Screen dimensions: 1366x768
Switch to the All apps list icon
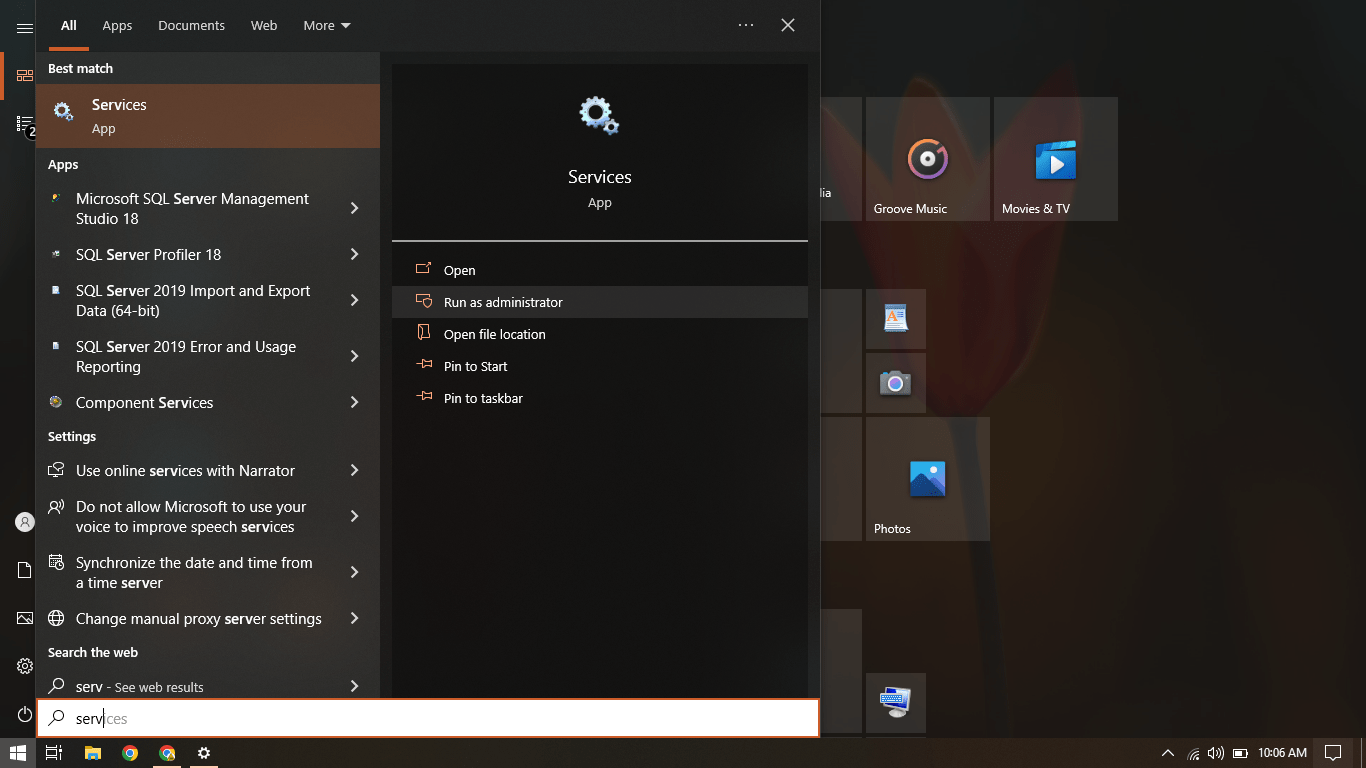(25, 124)
